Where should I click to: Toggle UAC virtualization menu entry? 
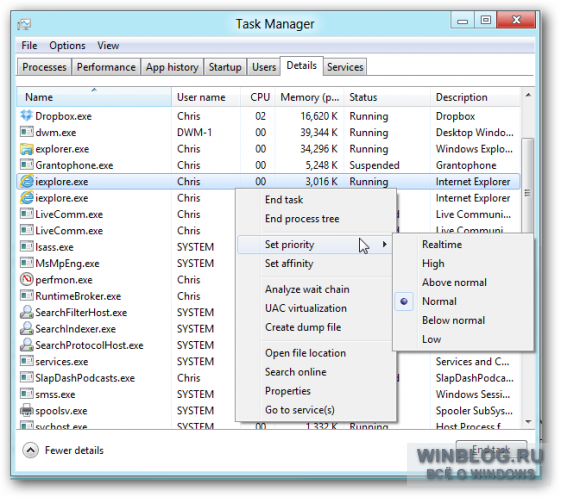pos(306,308)
